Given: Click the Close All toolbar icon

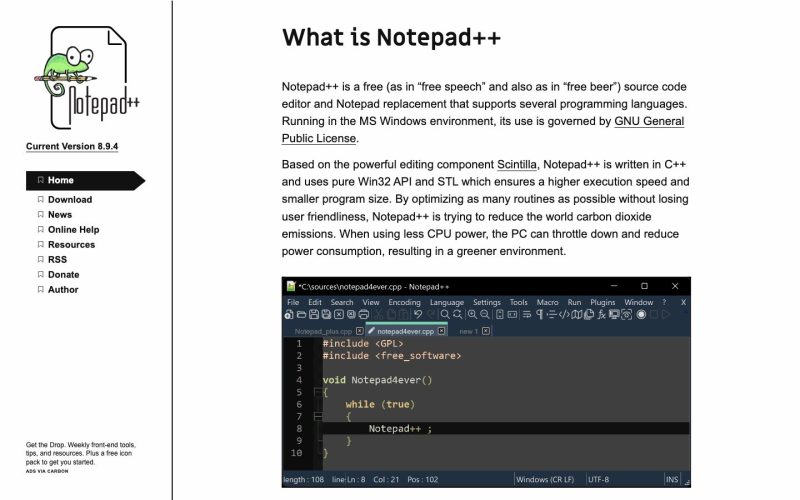Looking at the screenshot, I should pos(351,314).
